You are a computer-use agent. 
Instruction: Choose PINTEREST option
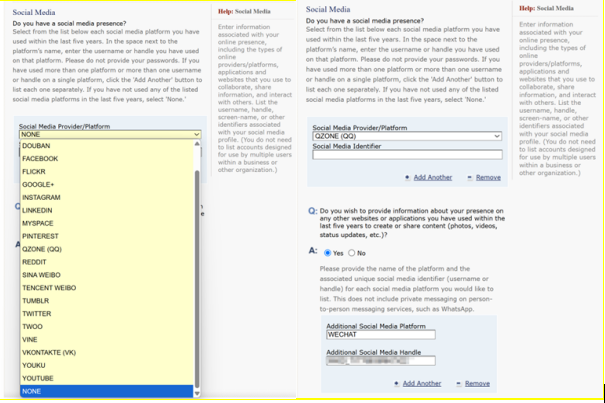[107, 236]
